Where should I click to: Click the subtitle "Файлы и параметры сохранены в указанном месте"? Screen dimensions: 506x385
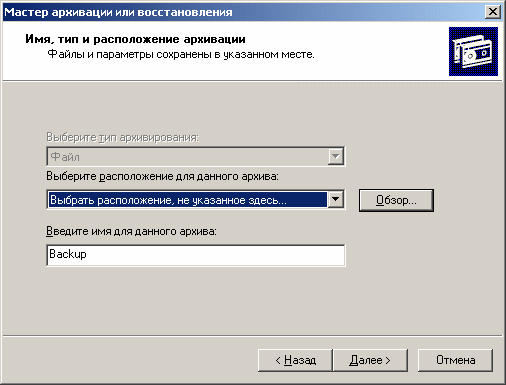181,54
